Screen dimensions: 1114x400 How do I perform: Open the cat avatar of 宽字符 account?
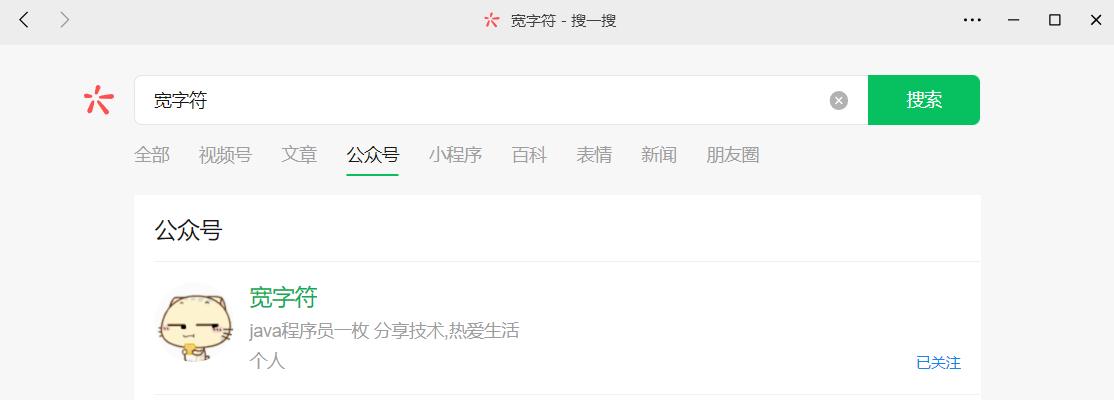click(193, 323)
